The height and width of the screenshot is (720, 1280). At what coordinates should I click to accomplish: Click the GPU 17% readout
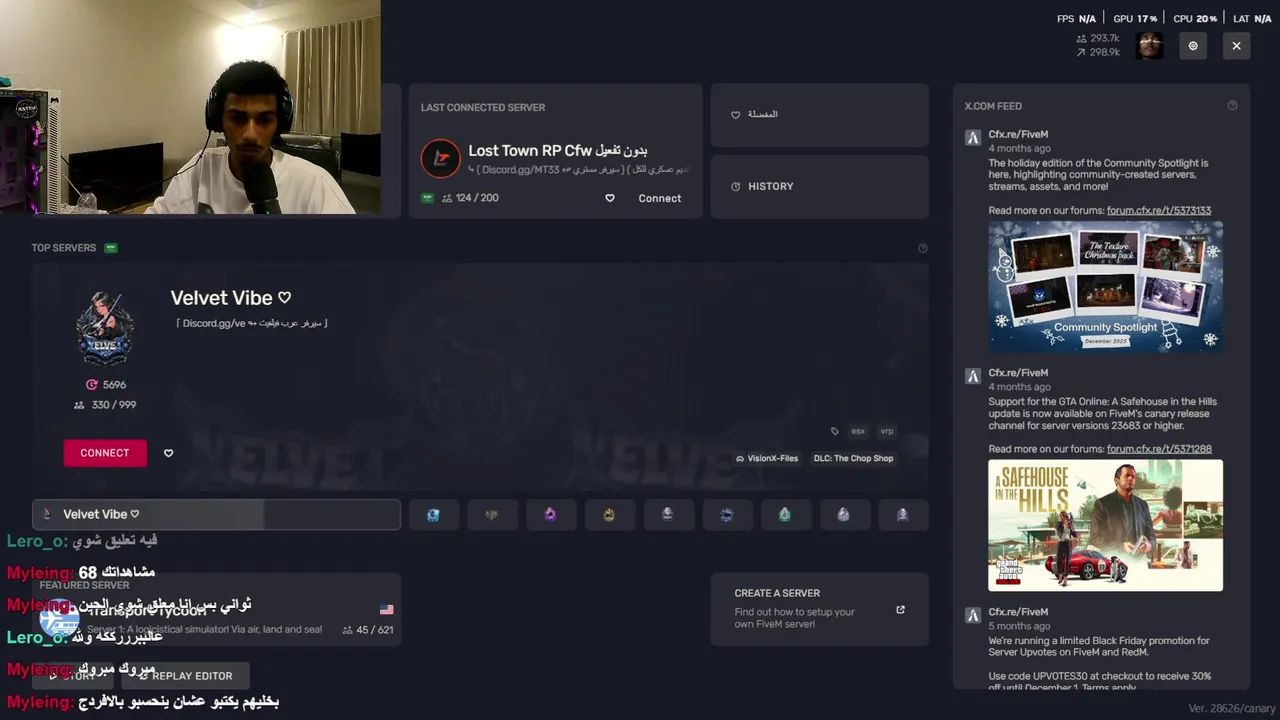pyautogui.click(x=1135, y=19)
